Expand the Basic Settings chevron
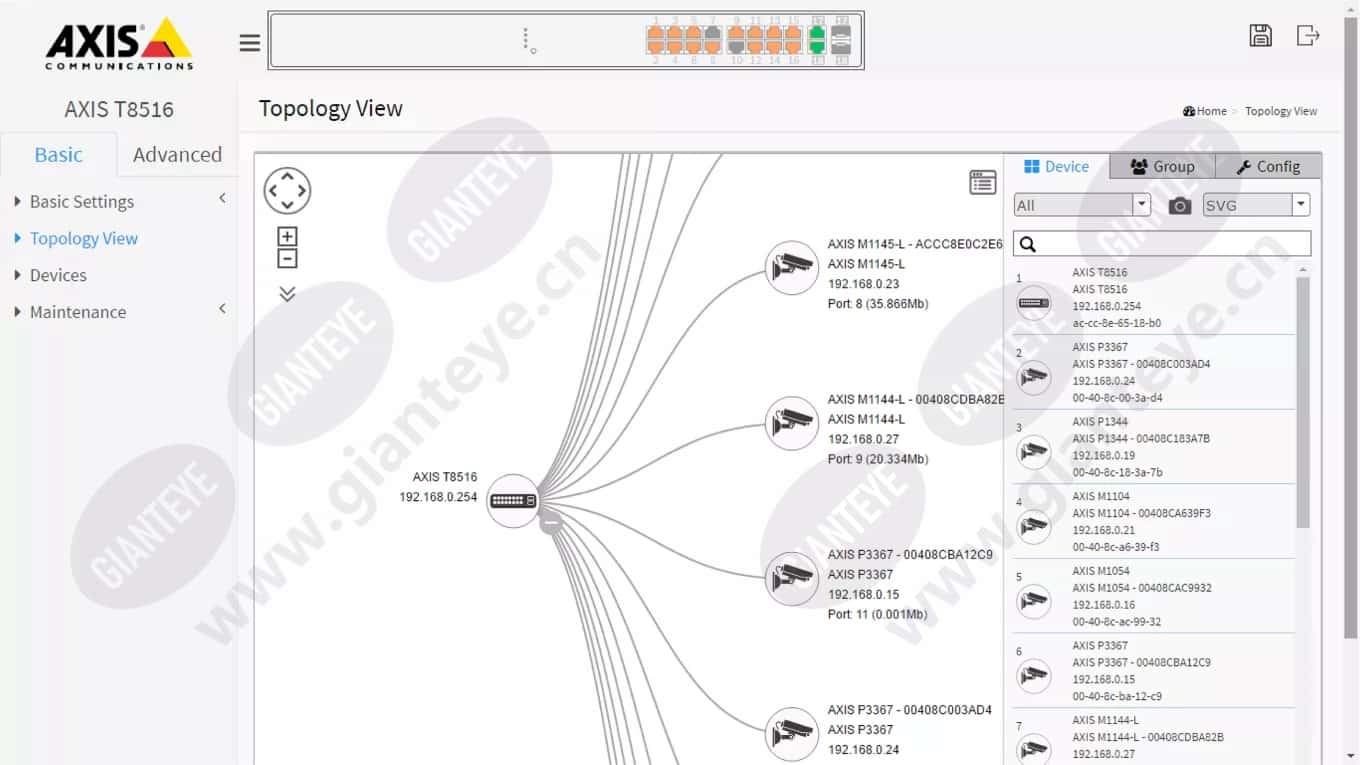Screen dimensions: 1360x765 coord(222,199)
